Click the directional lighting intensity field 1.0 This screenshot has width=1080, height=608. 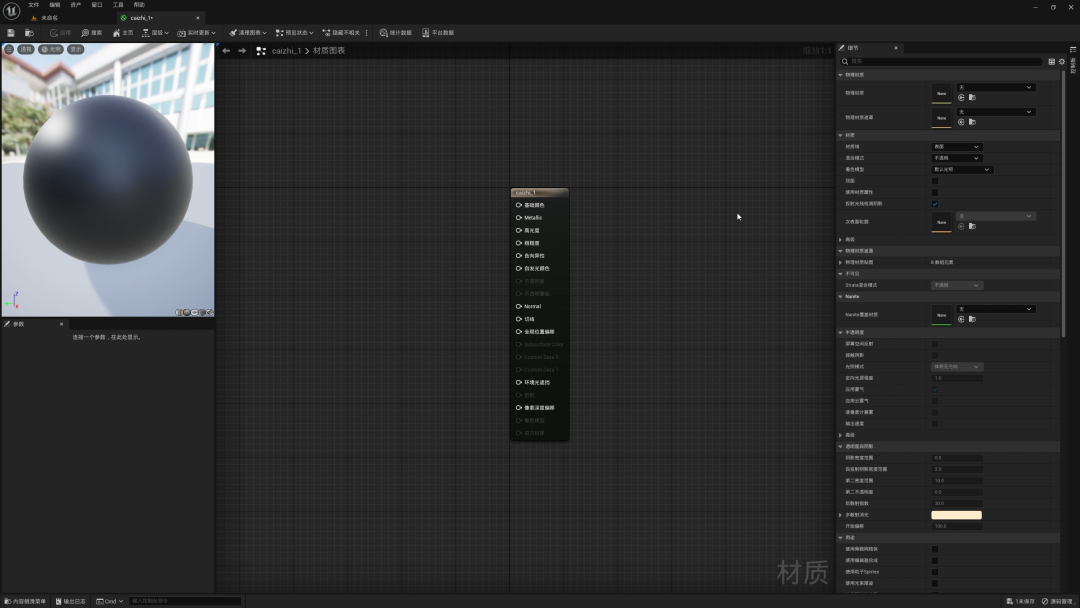coord(957,378)
